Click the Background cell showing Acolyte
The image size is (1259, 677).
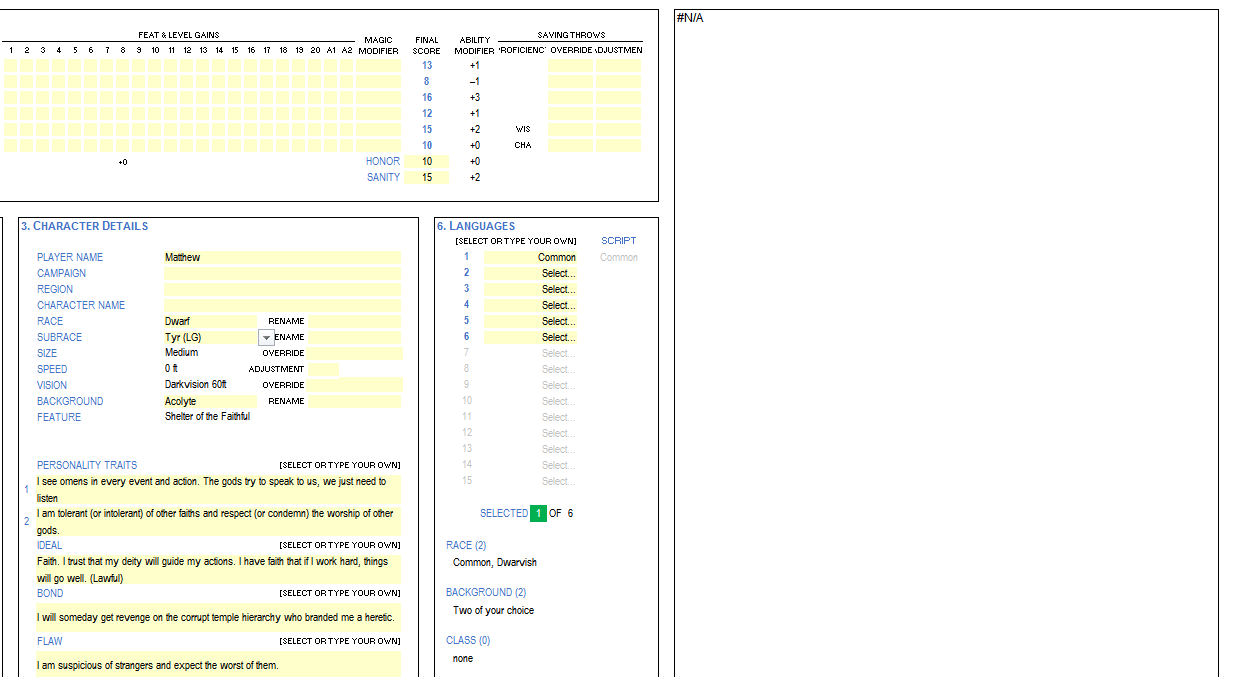(x=210, y=401)
